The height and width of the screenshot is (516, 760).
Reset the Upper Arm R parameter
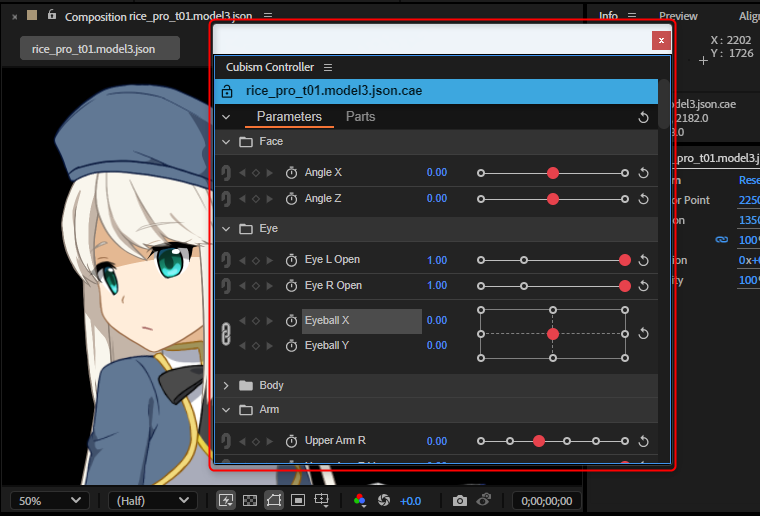tap(643, 441)
